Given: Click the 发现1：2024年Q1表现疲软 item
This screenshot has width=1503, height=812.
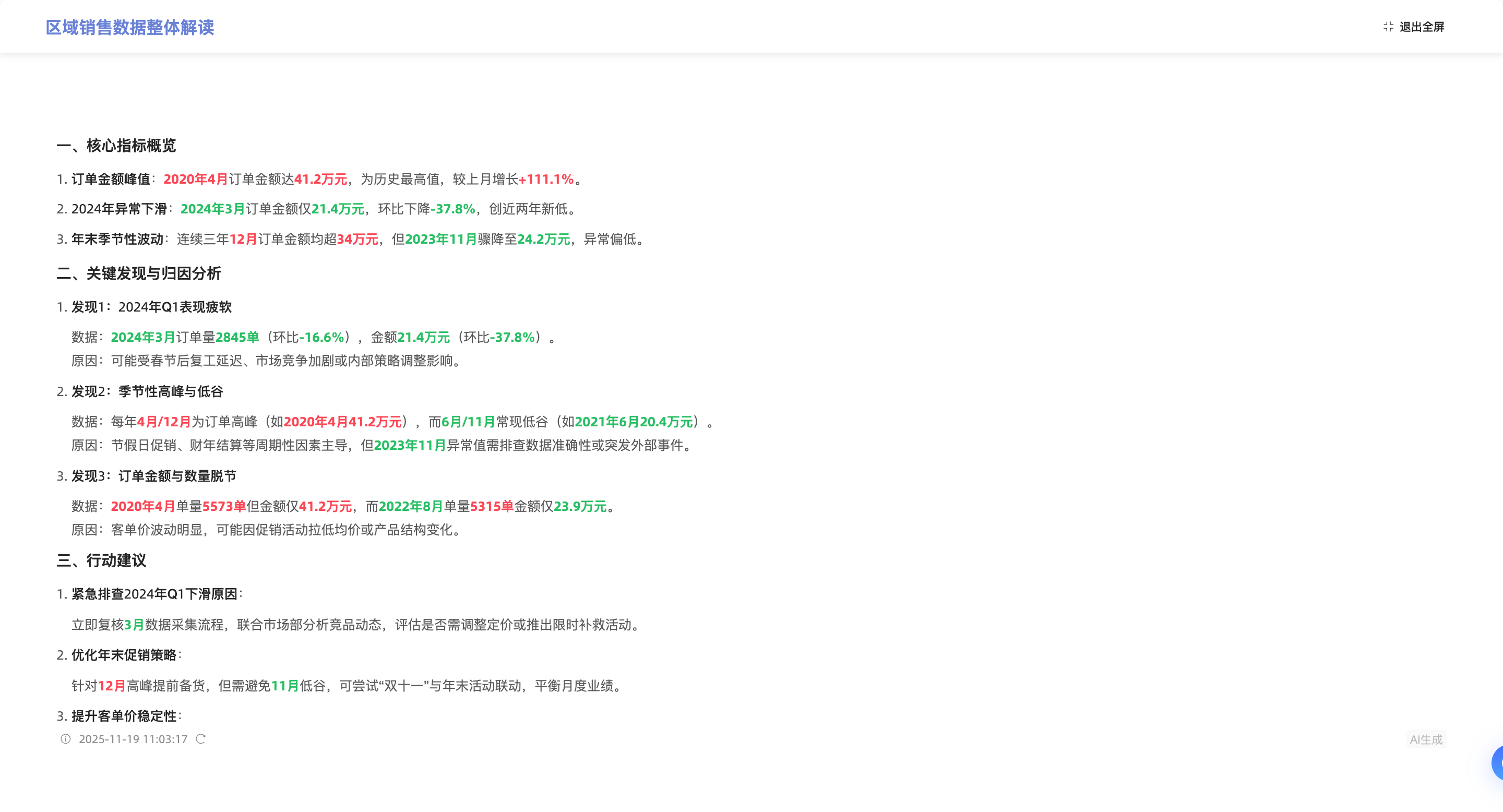Looking at the screenshot, I should [x=151, y=307].
